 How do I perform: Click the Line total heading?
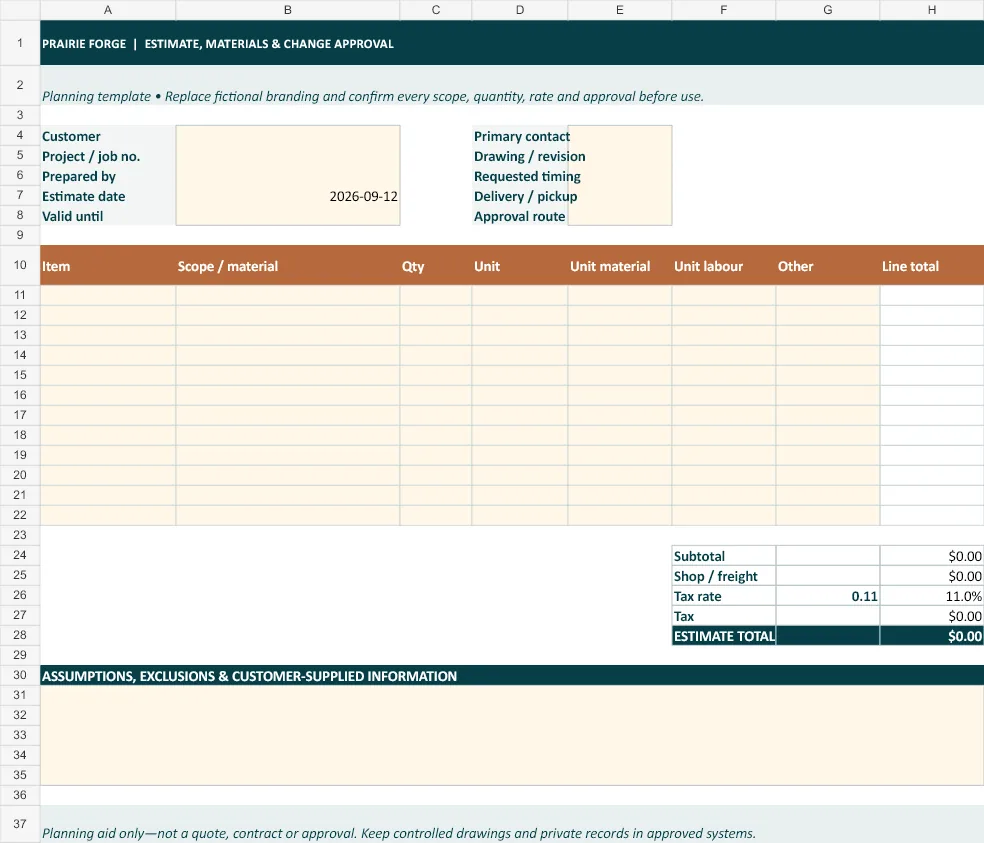click(932, 266)
